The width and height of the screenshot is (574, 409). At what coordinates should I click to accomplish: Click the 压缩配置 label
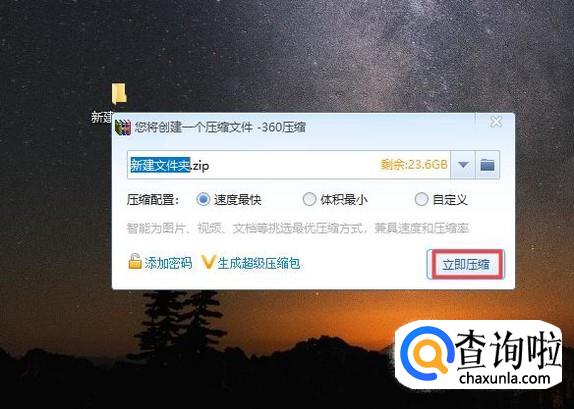[153, 200]
